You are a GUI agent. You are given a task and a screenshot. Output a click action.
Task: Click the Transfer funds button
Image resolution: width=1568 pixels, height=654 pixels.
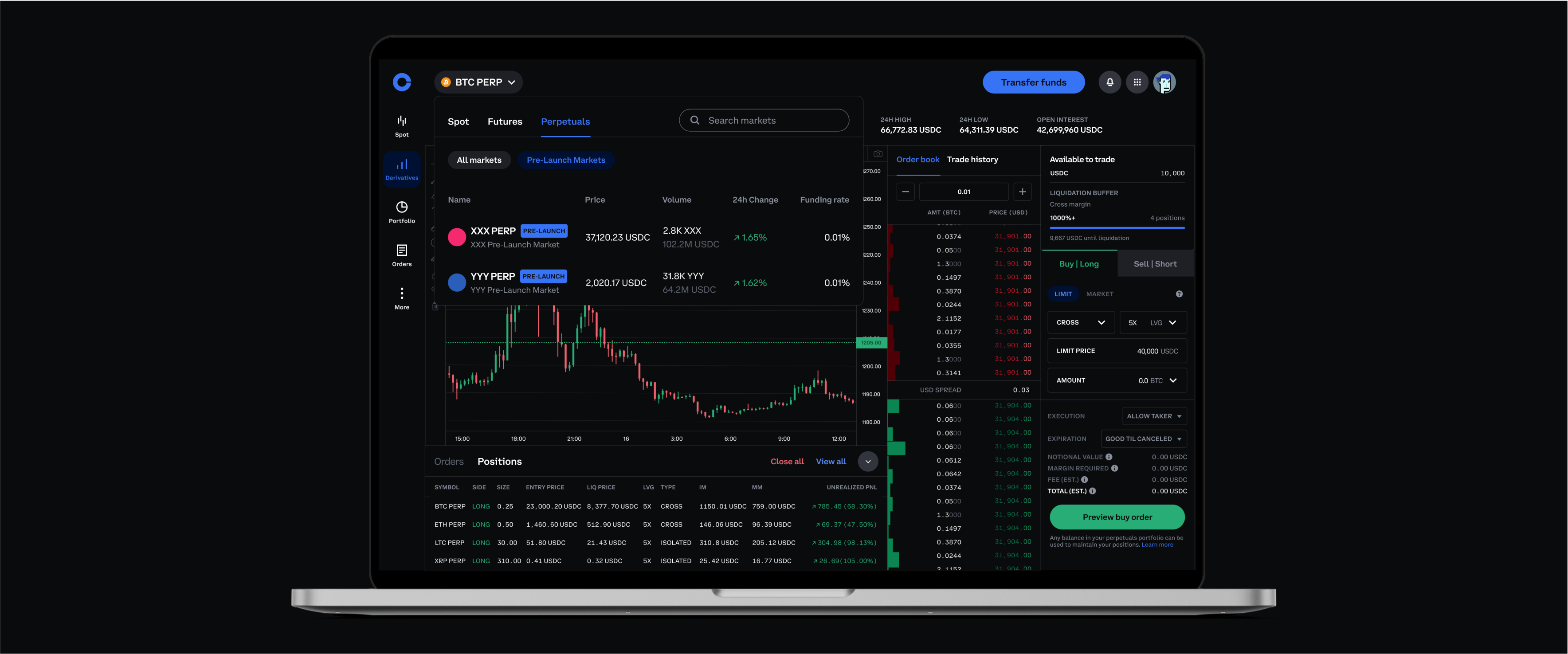1033,81
